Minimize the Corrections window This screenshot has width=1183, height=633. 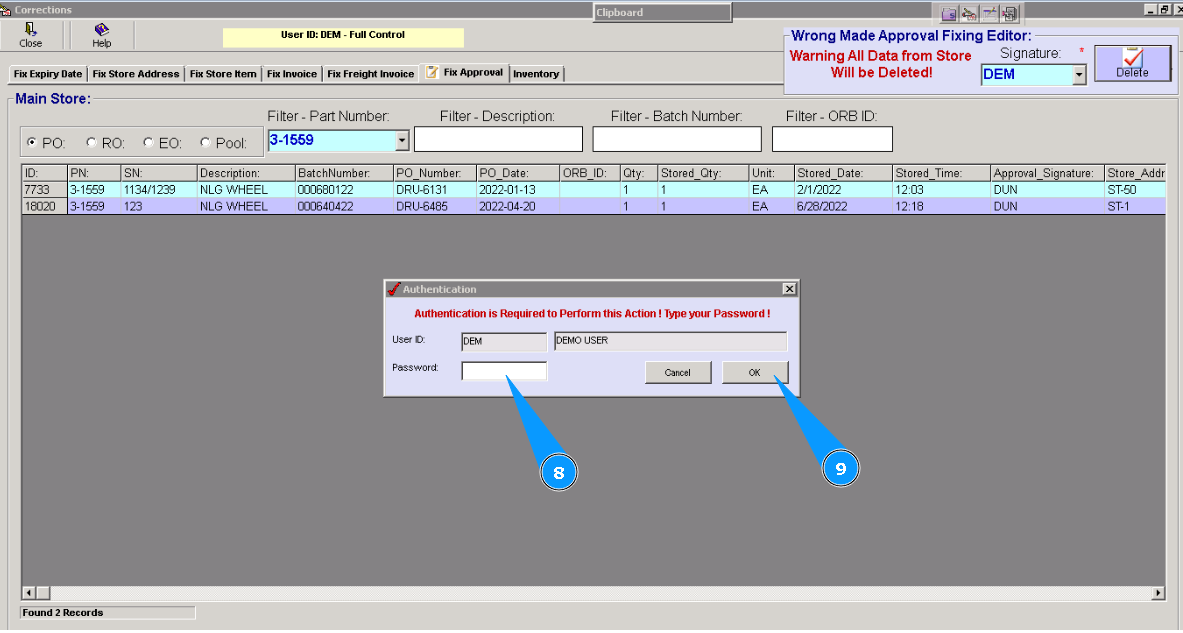click(1151, 9)
